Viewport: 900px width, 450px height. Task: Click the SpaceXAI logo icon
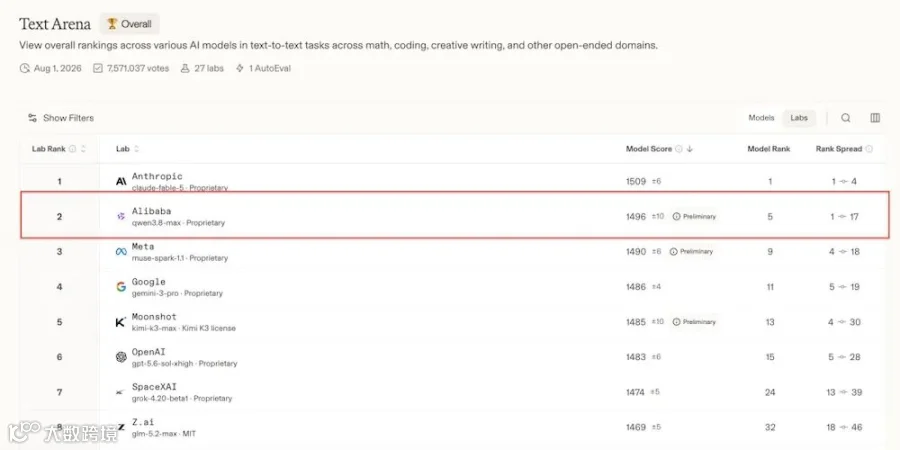120,393
